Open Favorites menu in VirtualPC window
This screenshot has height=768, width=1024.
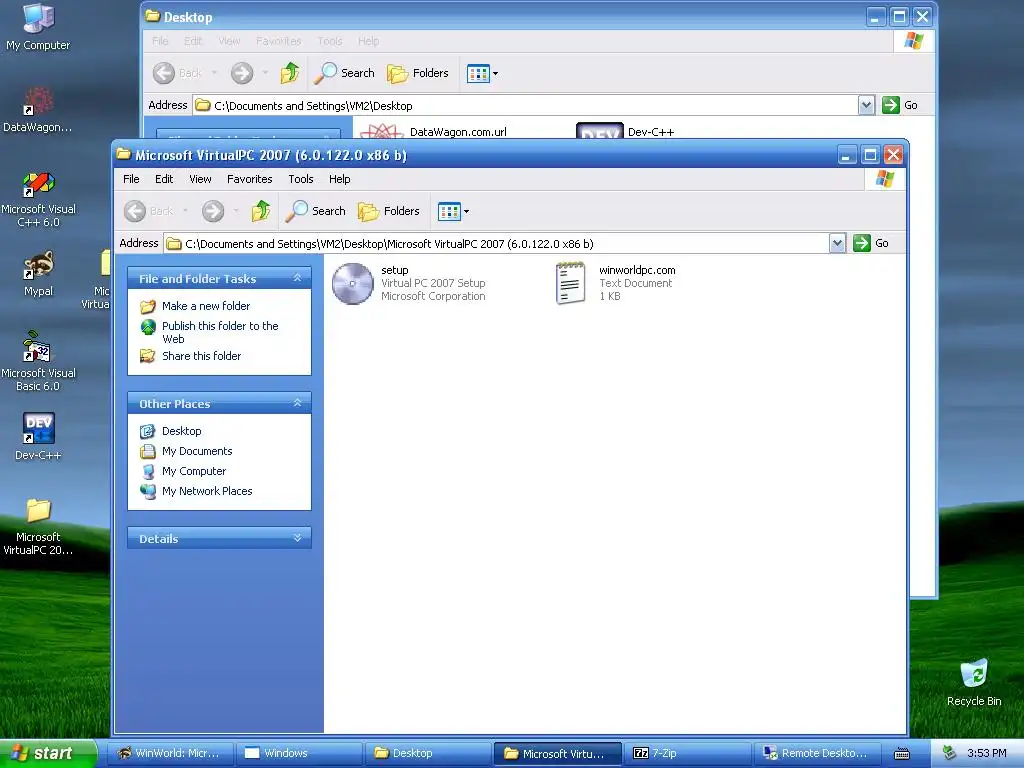249,179
